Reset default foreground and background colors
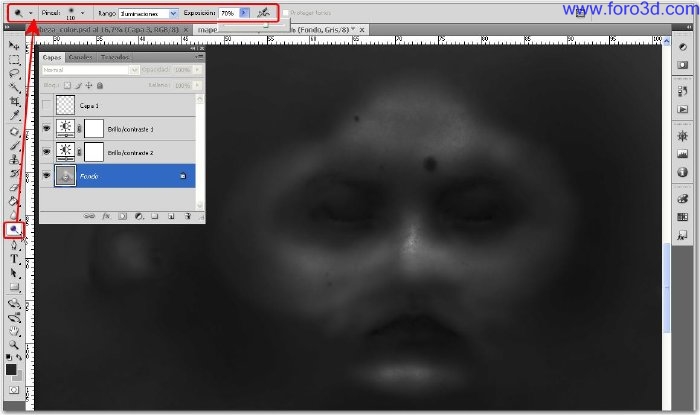 coord(9,357)
